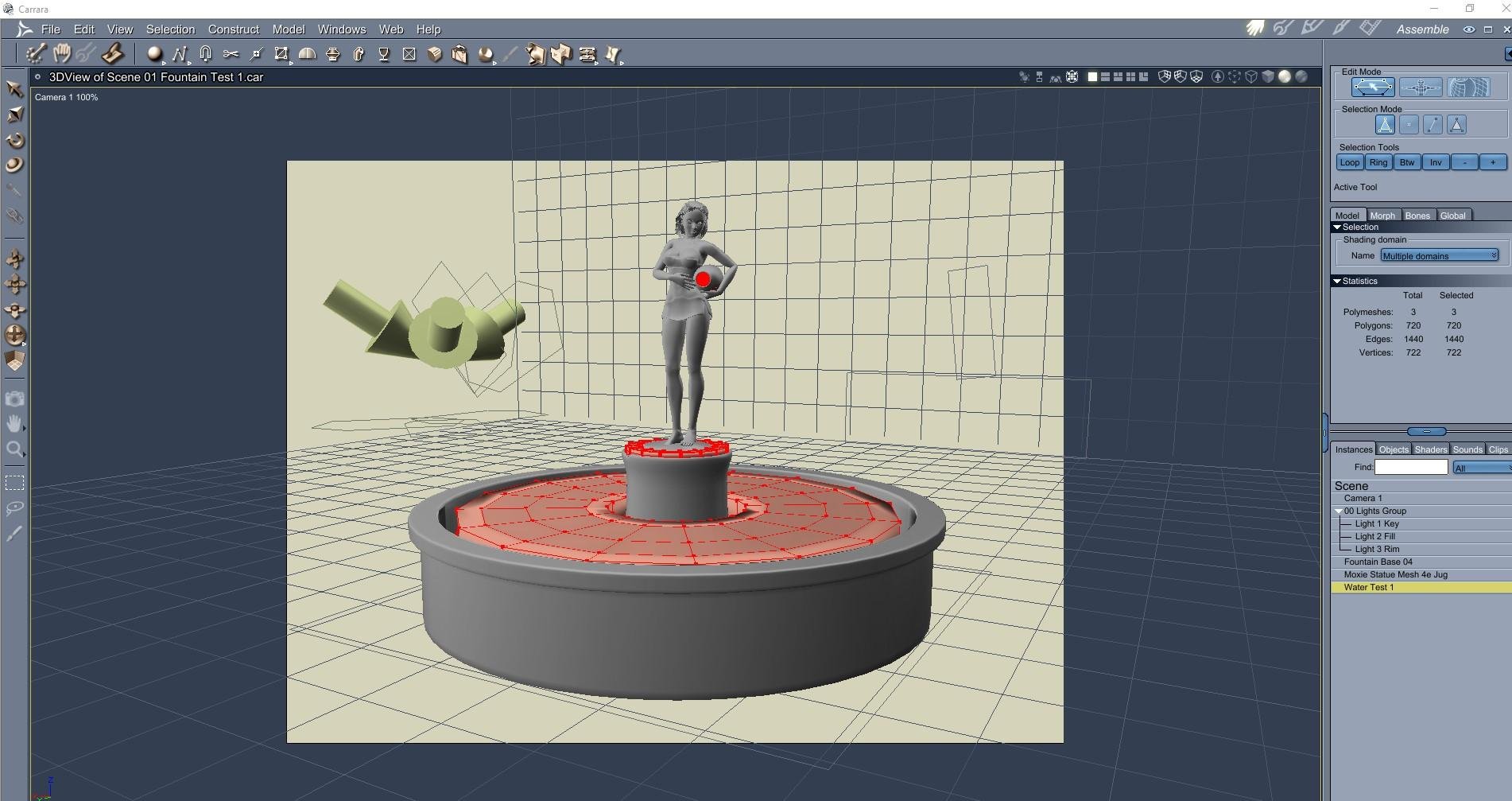
Task: Click the transform box tool in top toolbar
Action: (281, 54)
